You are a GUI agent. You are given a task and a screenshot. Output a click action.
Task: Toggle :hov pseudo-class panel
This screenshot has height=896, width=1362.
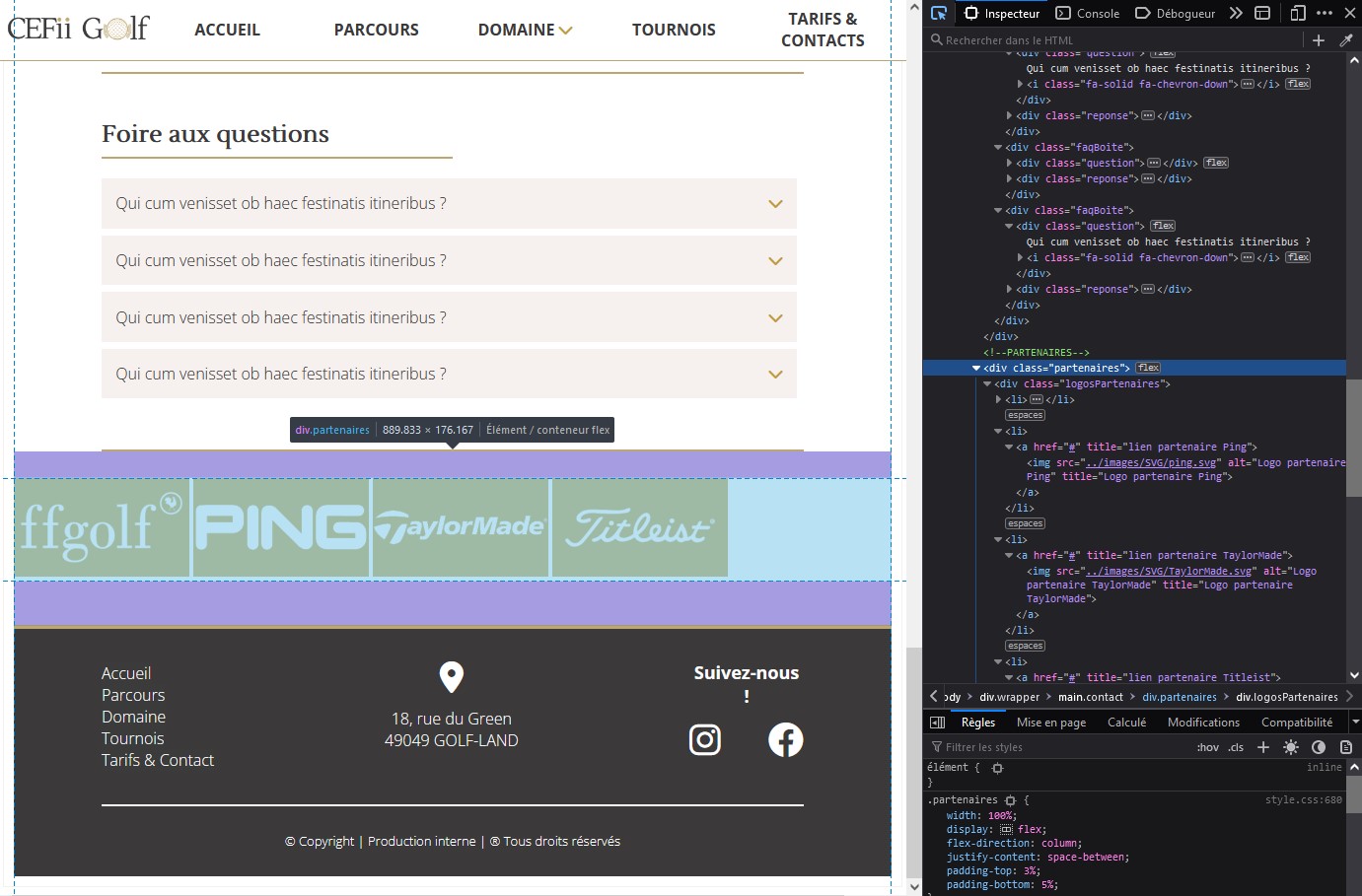(x=1208, y=747)
